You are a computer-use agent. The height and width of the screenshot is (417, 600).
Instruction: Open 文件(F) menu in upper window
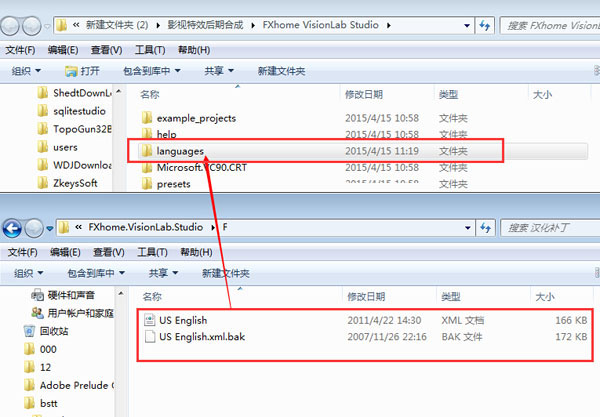[20, 50]
